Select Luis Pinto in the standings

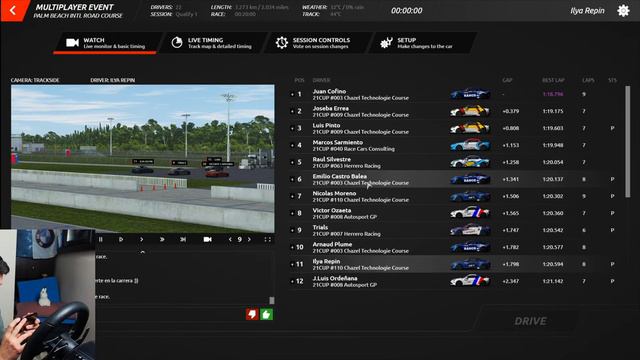pos(456,128)
